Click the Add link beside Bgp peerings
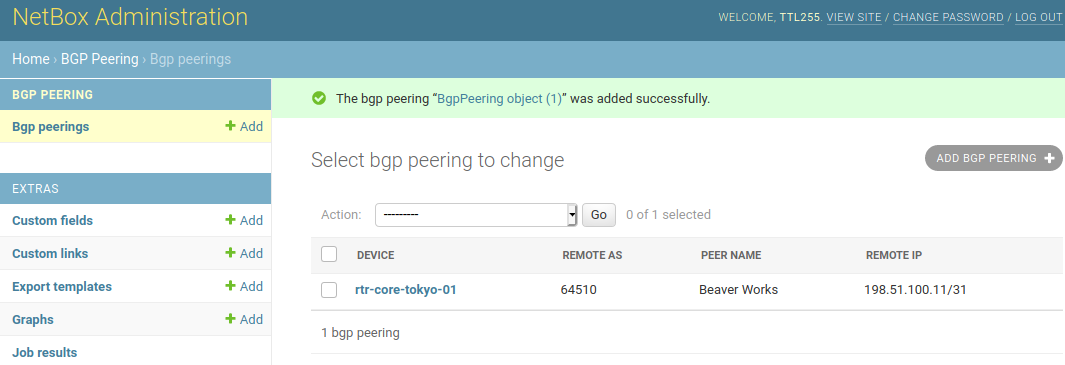This screenshot has height=365, width=1065. pyautogui.click(x=244, y=126)
